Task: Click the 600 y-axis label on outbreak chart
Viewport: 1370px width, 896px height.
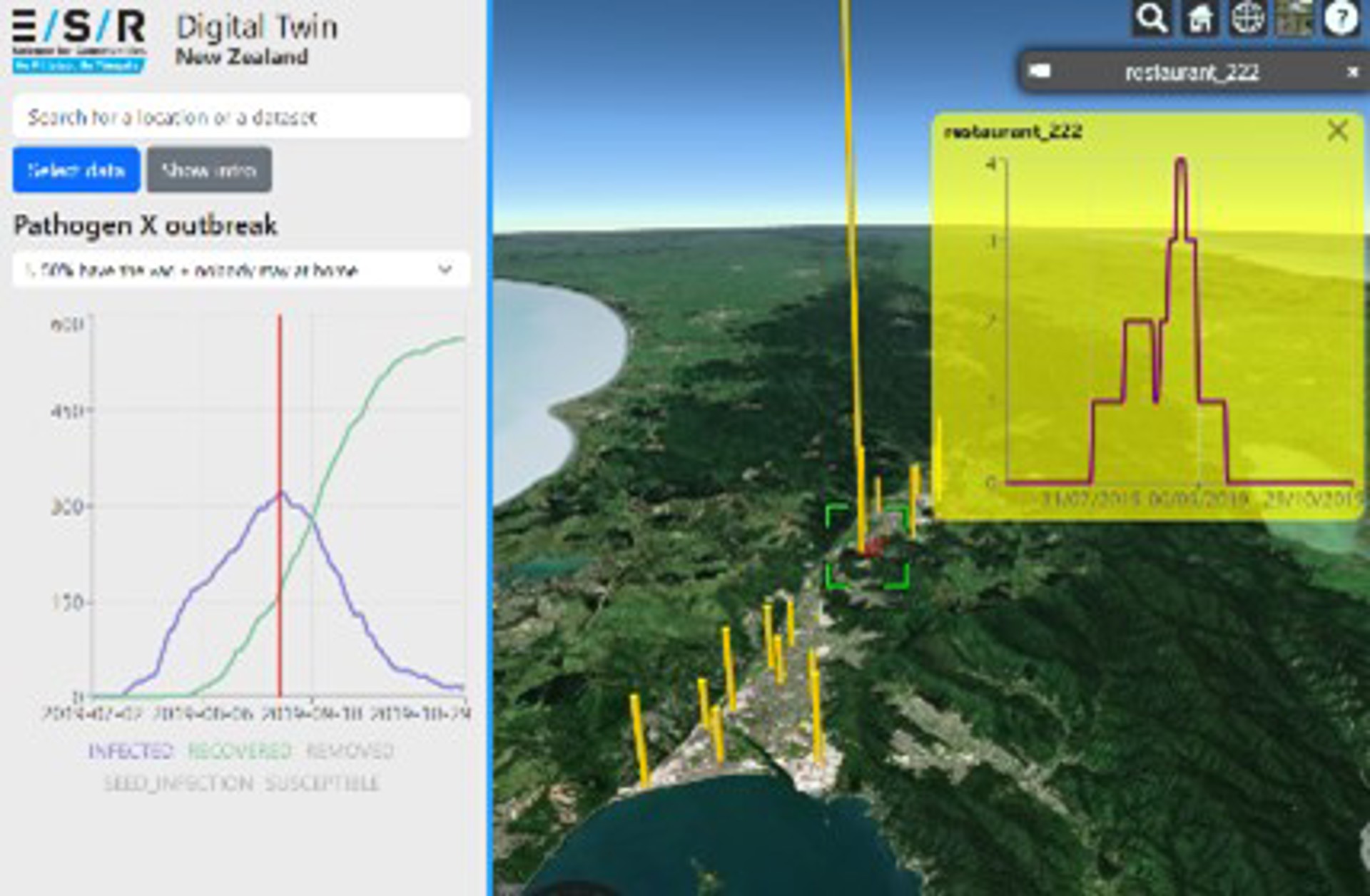Action: (x=66, y=325)
